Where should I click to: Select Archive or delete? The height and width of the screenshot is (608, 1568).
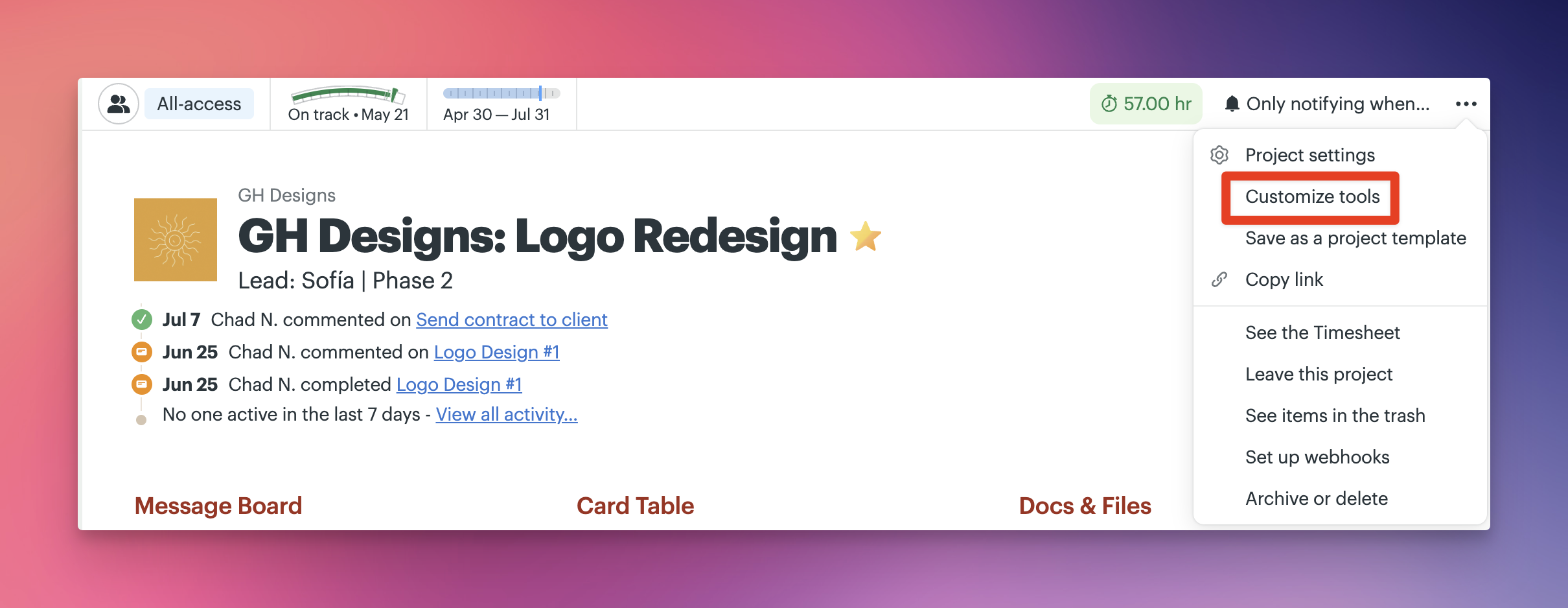pyautogui.click(x=1317, y=498)
